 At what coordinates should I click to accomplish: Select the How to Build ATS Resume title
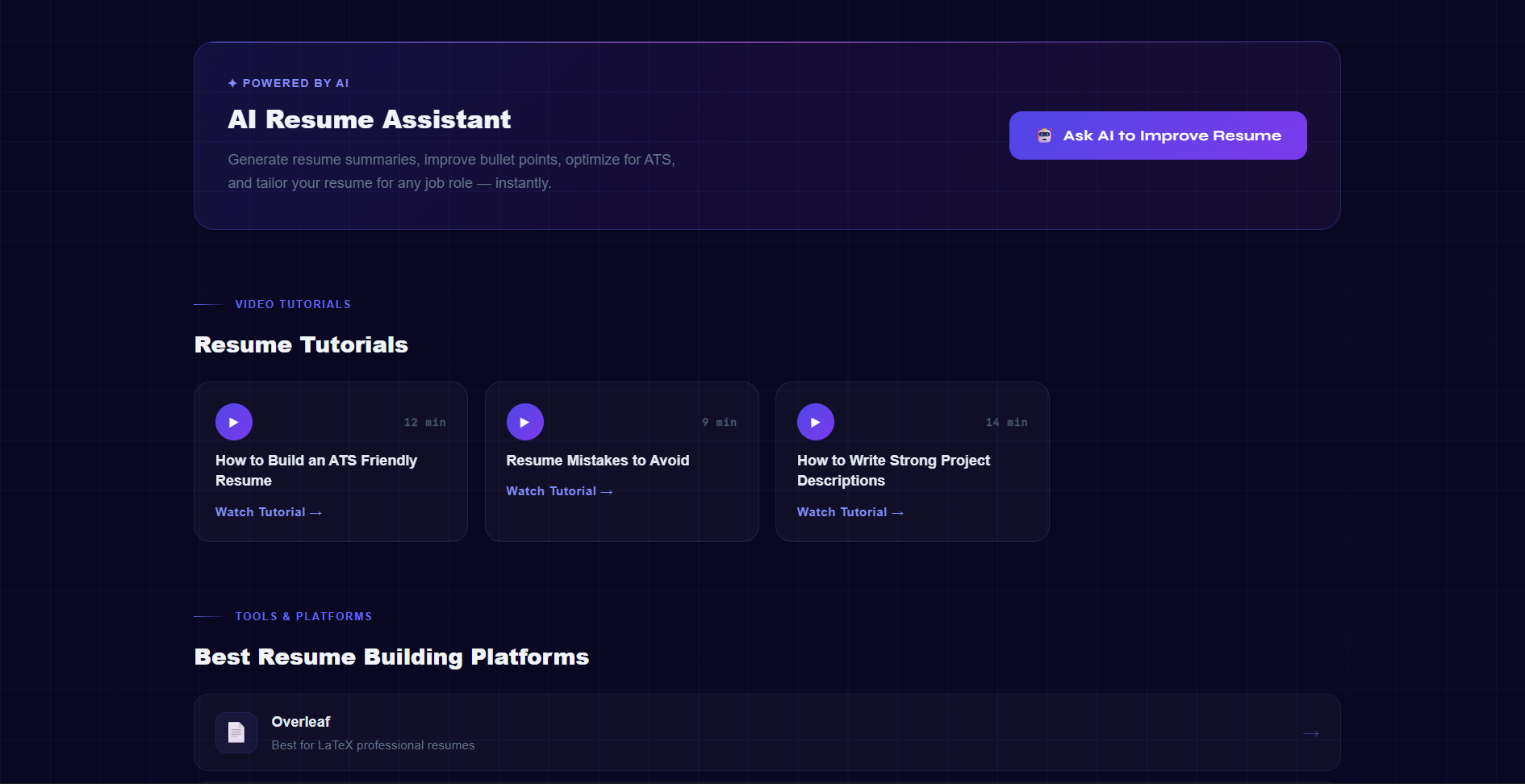point(315,470)
